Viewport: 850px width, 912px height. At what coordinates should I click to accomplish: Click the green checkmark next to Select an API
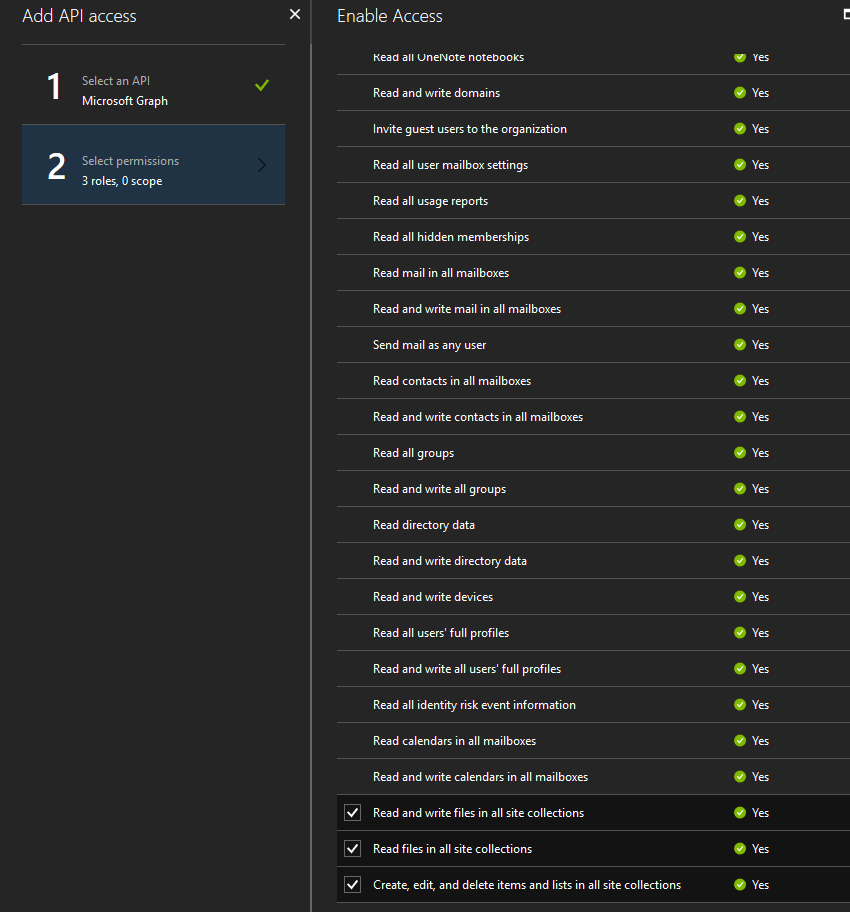262,86
